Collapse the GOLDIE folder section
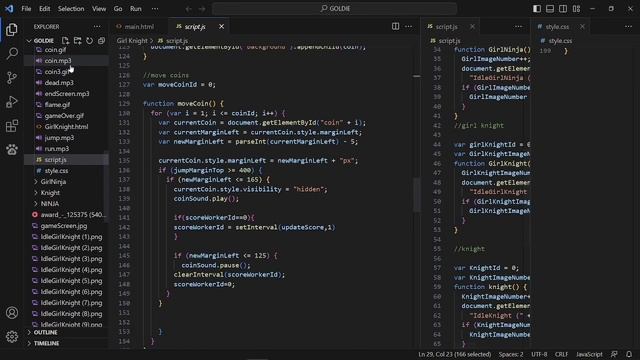The image size is (640, 360). pos(29,41)
